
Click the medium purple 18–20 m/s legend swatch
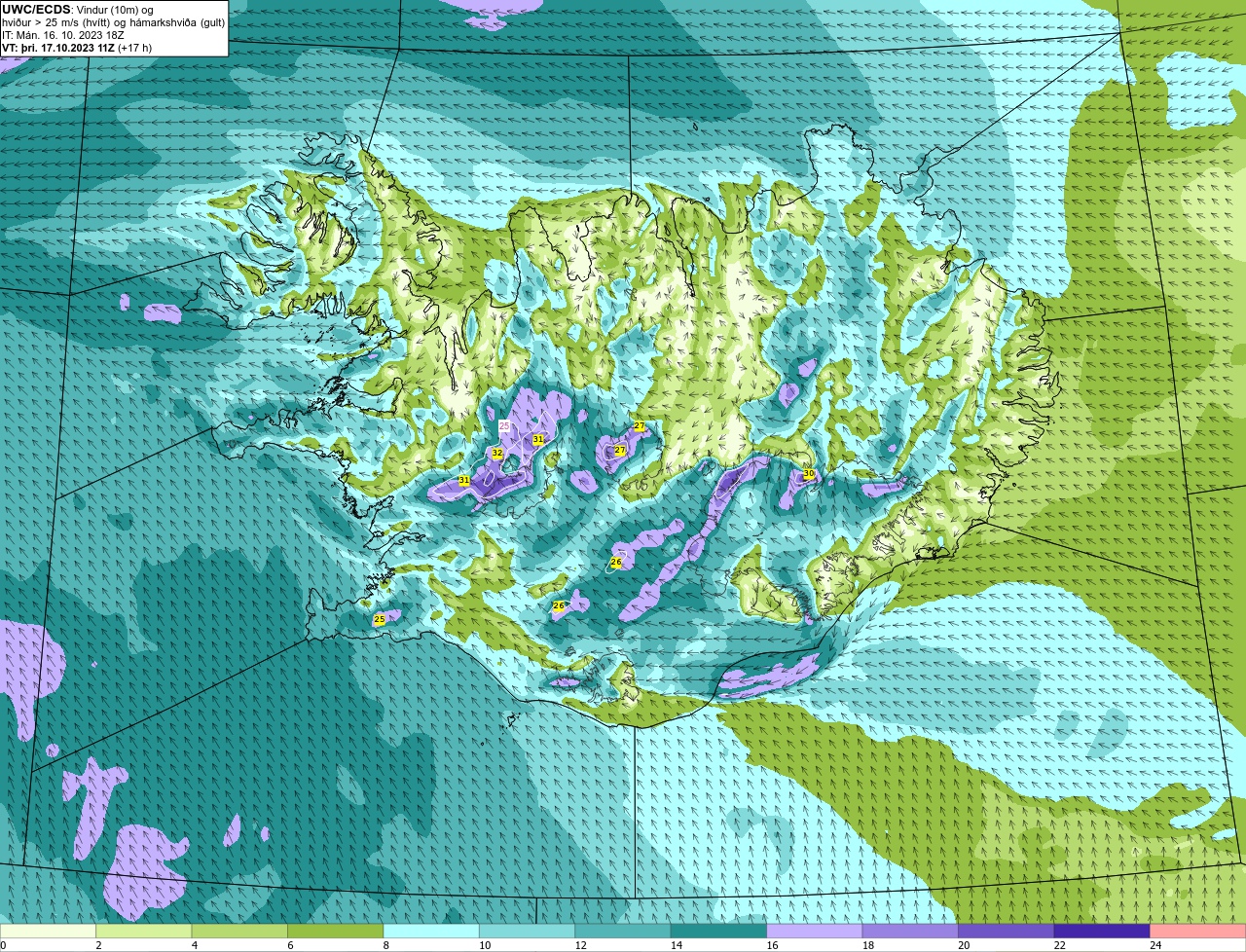[910, 931]
